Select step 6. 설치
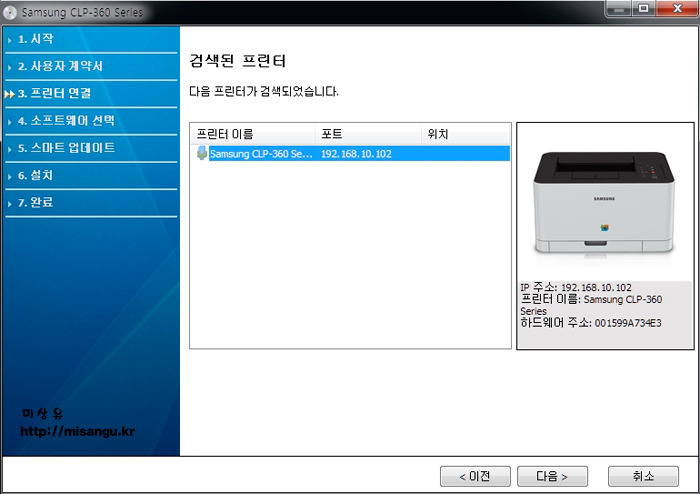This screenshot has height=494, width=700. click(36, 175)
